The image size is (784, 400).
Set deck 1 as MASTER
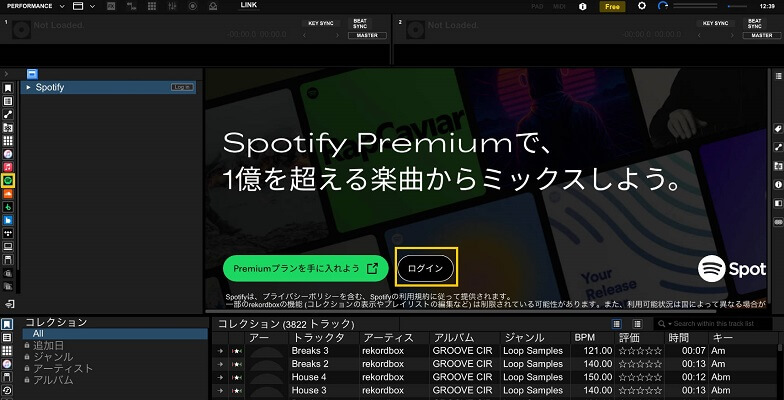(367, 36)
